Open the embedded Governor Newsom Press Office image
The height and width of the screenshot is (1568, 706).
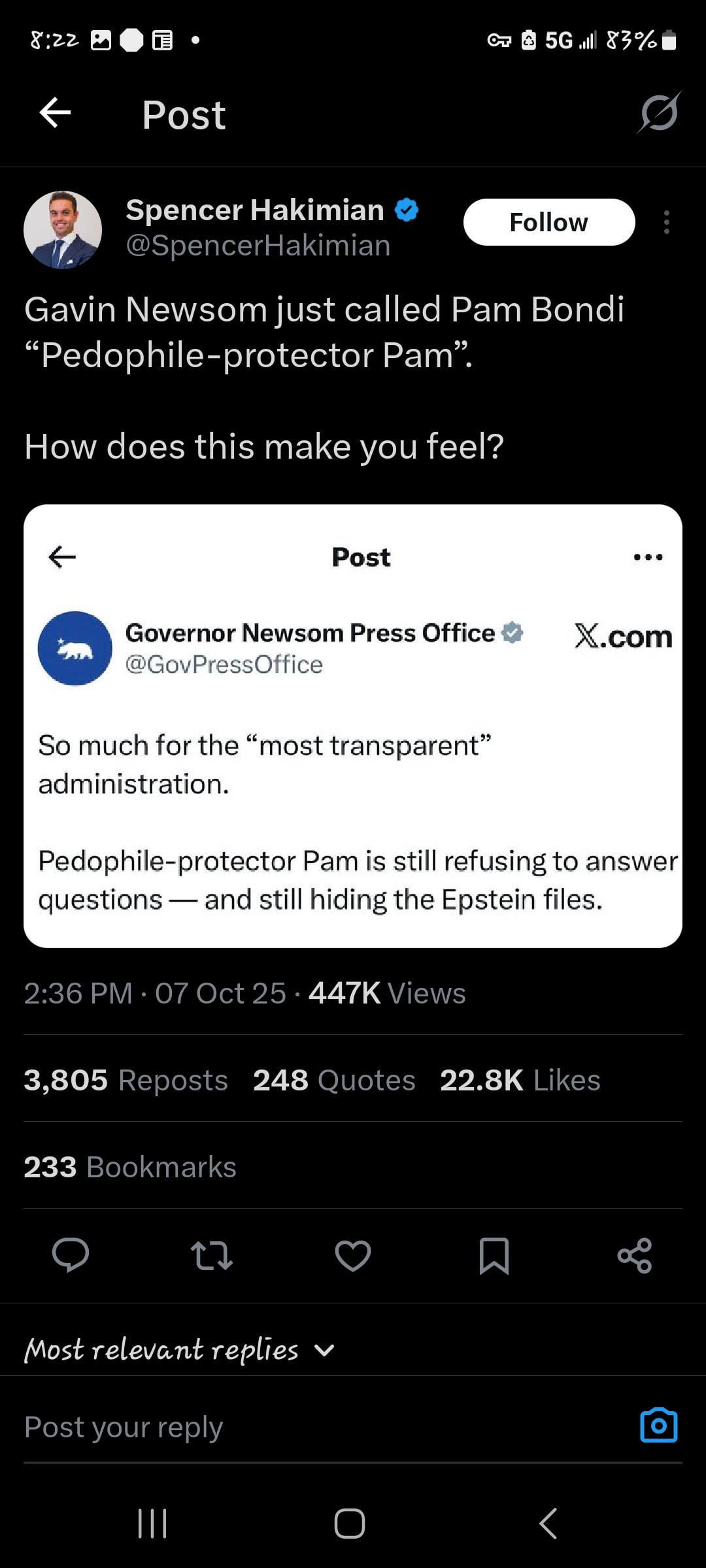pyautogui.click(x=353, y=725)
